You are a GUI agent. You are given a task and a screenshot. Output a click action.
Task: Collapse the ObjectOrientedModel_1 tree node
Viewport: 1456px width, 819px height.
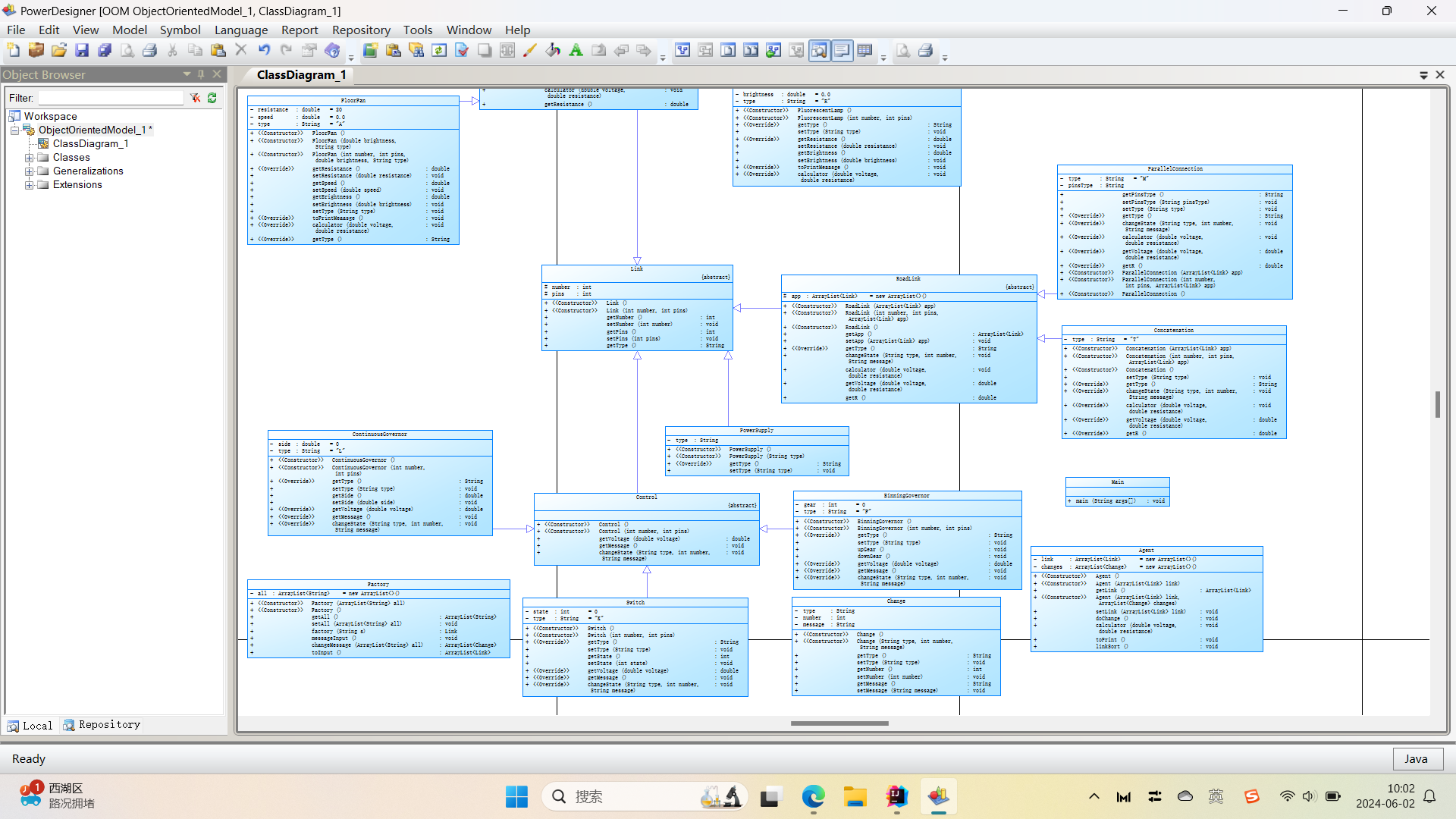point(14,130)
